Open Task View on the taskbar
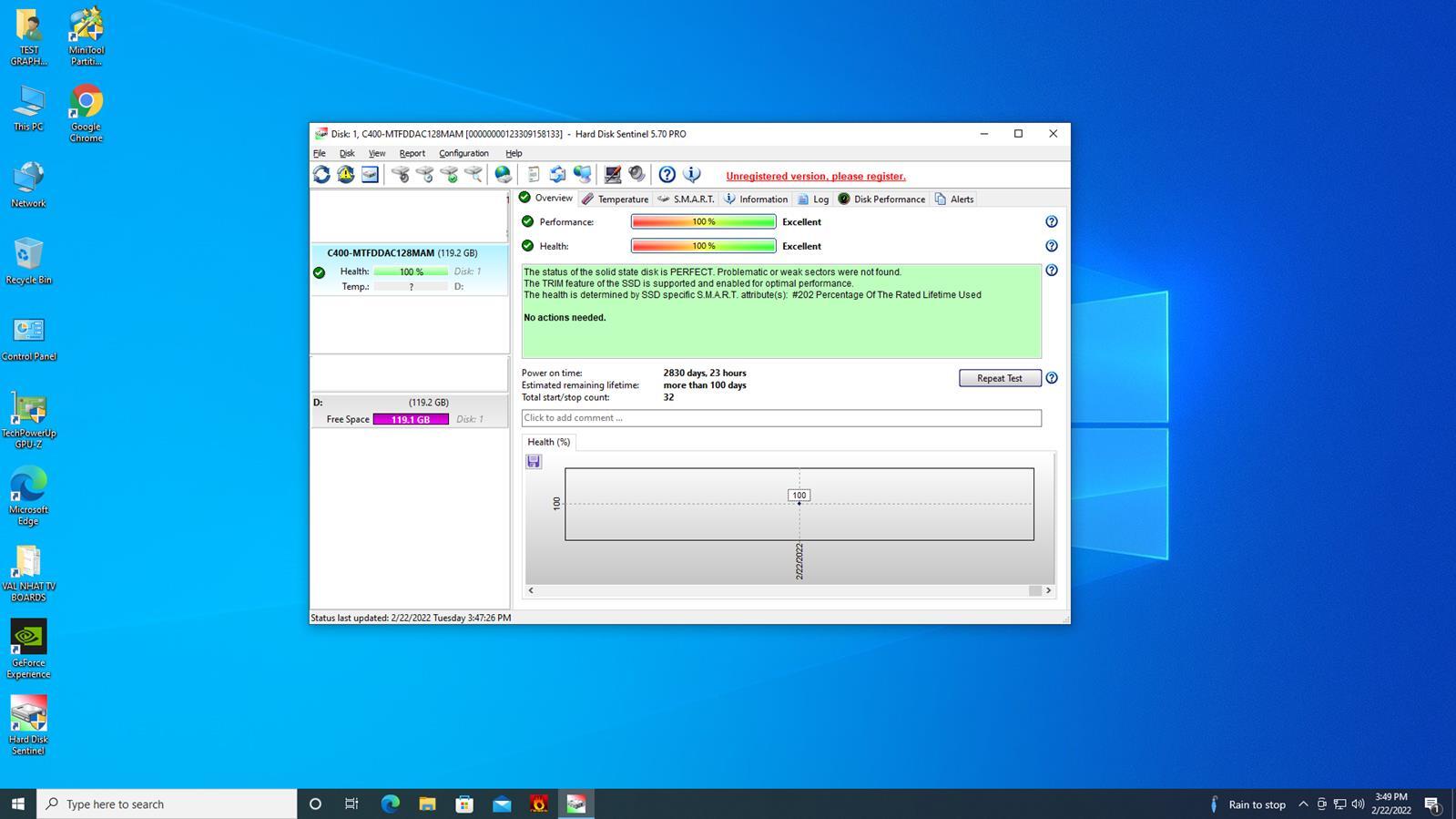This screenshot has width=1456, height=819. pos(351,804)
